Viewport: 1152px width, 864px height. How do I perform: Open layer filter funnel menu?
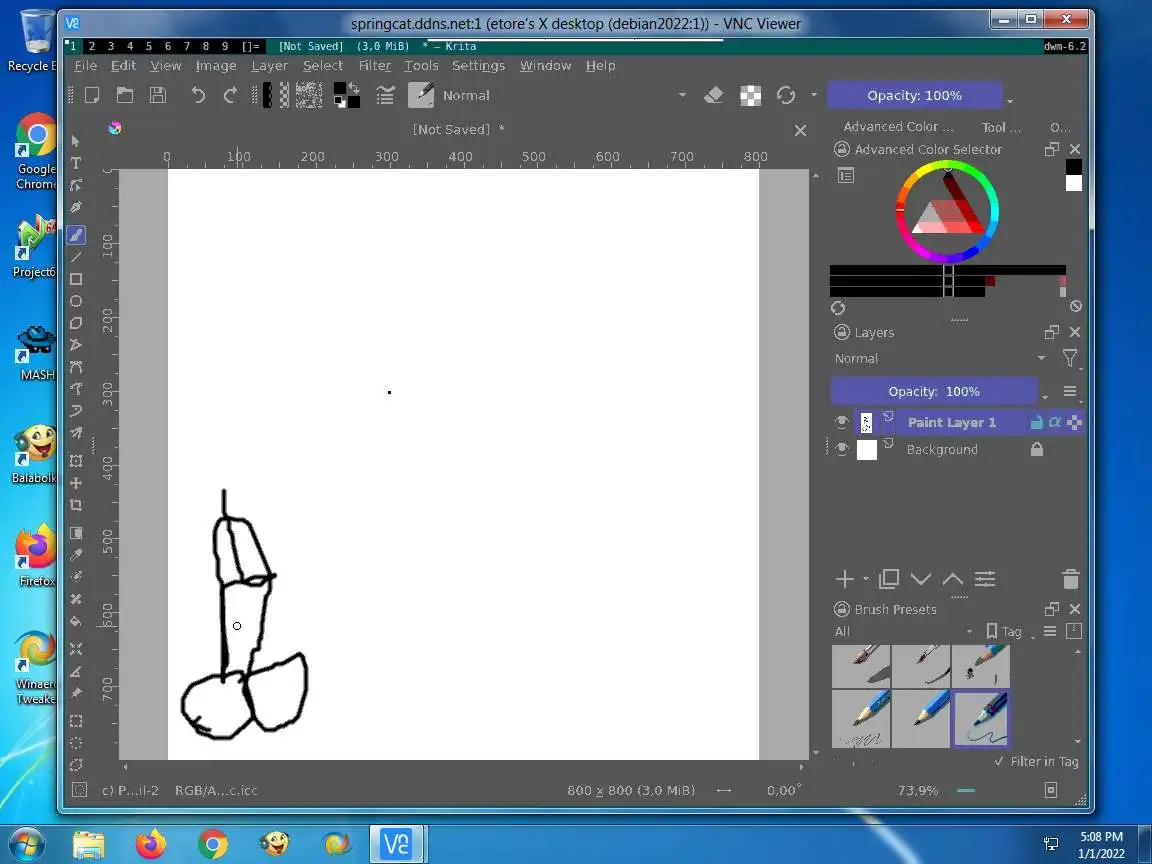(x=1070, y=359)
